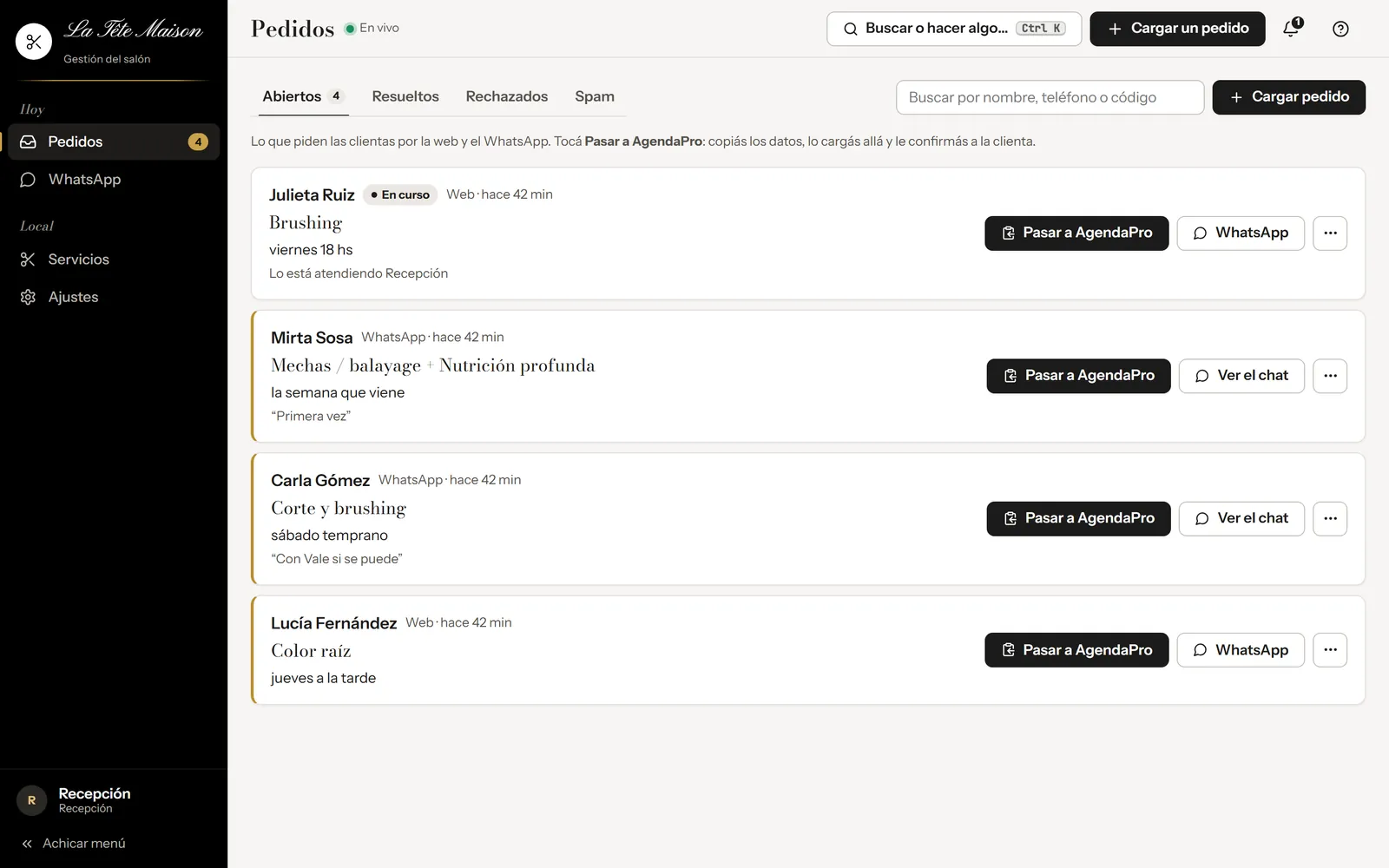Select the Abiertos tab
This screenshot has width=1389, height=868.
pos(304,96)
